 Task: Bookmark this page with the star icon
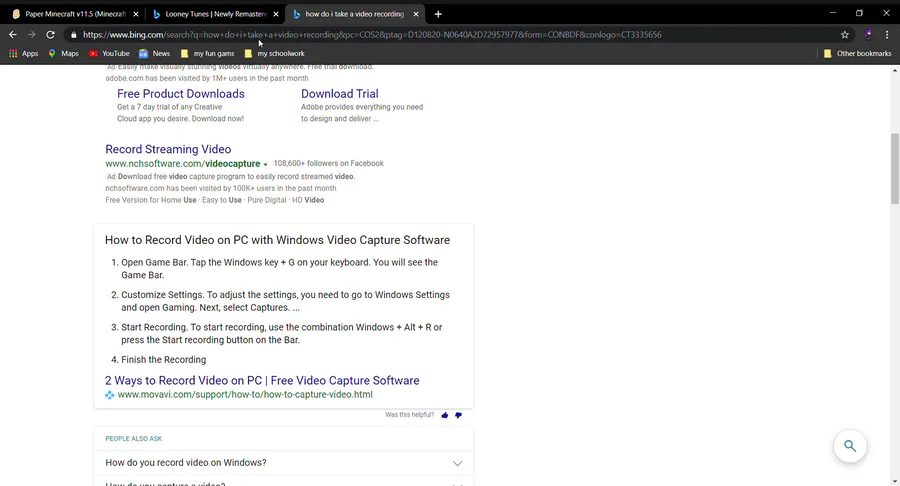click(x=845, y=34)
